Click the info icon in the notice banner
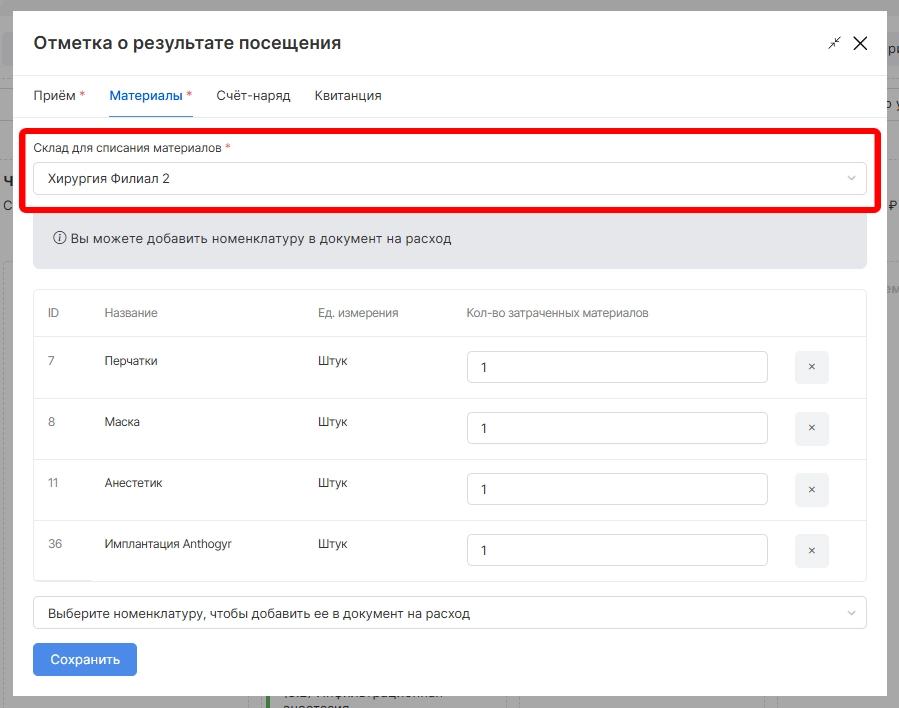 (x=59, y=239)
